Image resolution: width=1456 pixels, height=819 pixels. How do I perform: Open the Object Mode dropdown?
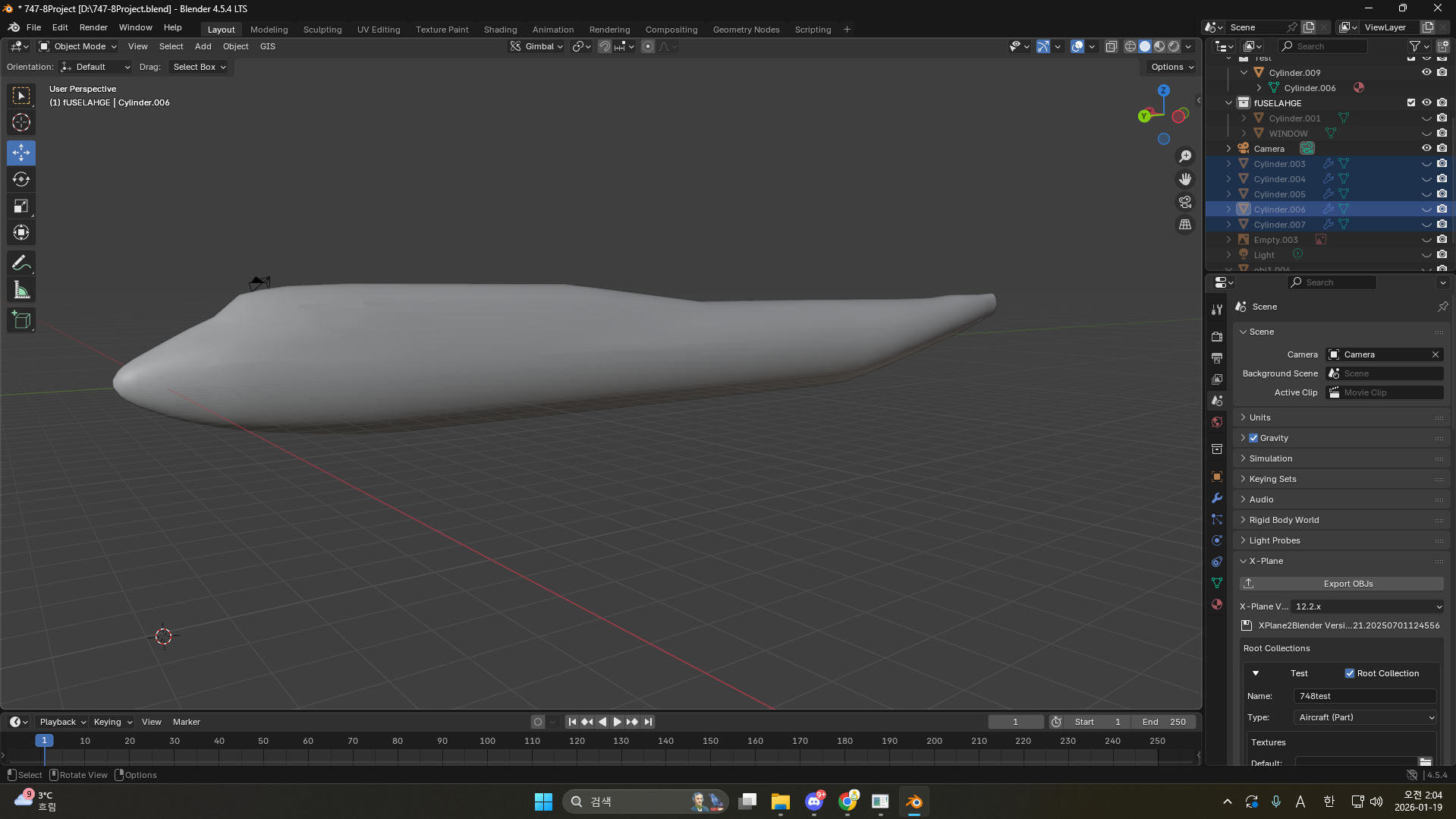(x=78, y=46)
